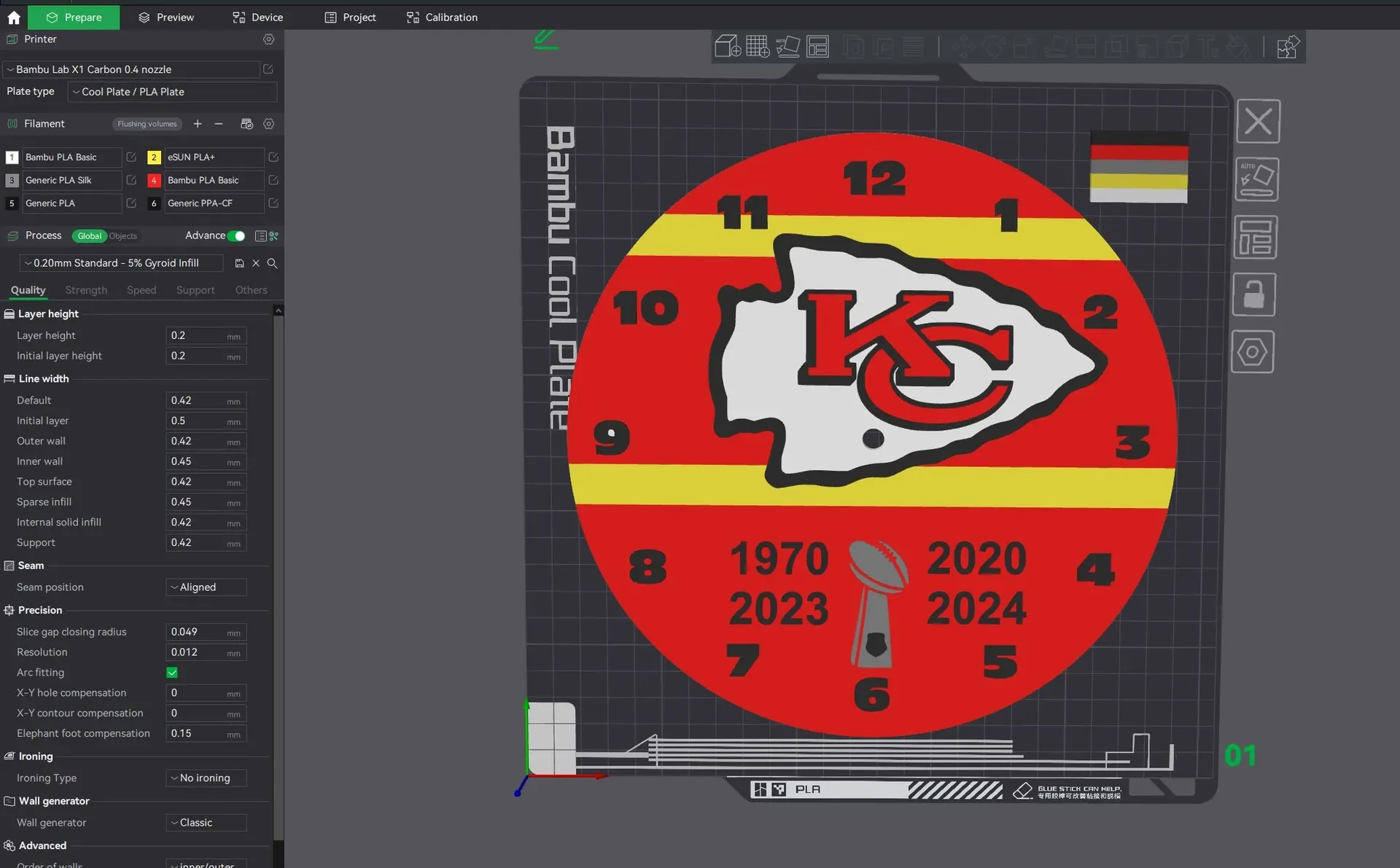Open filament 3 Generic PLA Silk dropdown

pyautogui.click(x=71, y=180)
